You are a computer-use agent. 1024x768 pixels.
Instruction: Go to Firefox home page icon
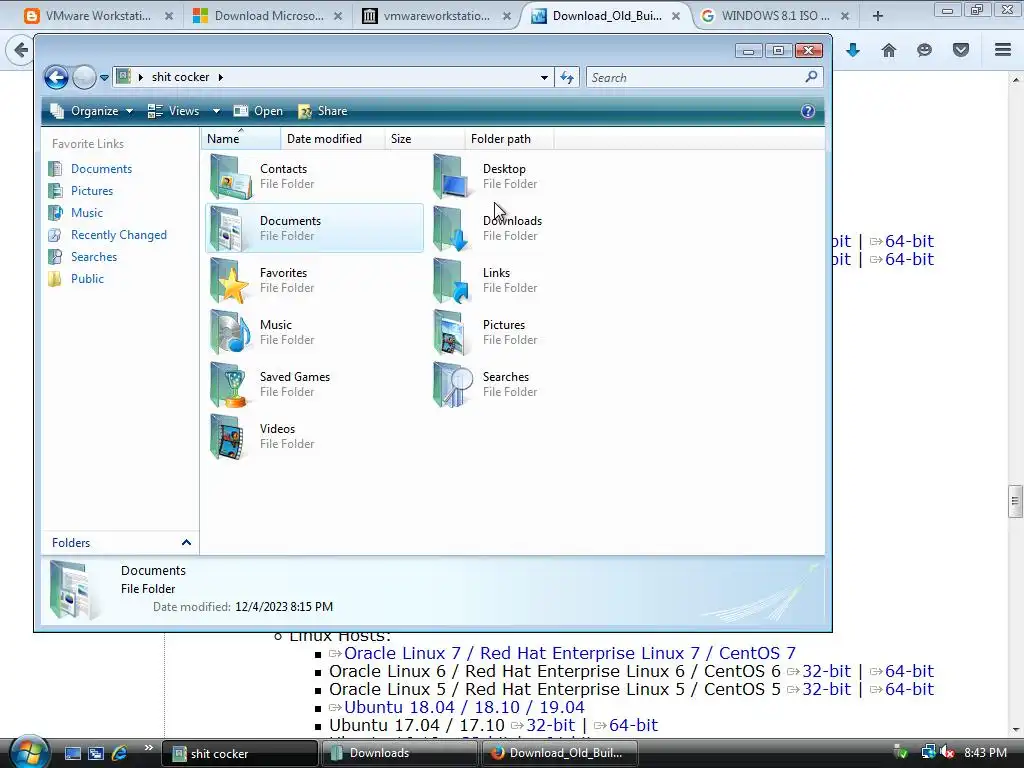[889, 50]
